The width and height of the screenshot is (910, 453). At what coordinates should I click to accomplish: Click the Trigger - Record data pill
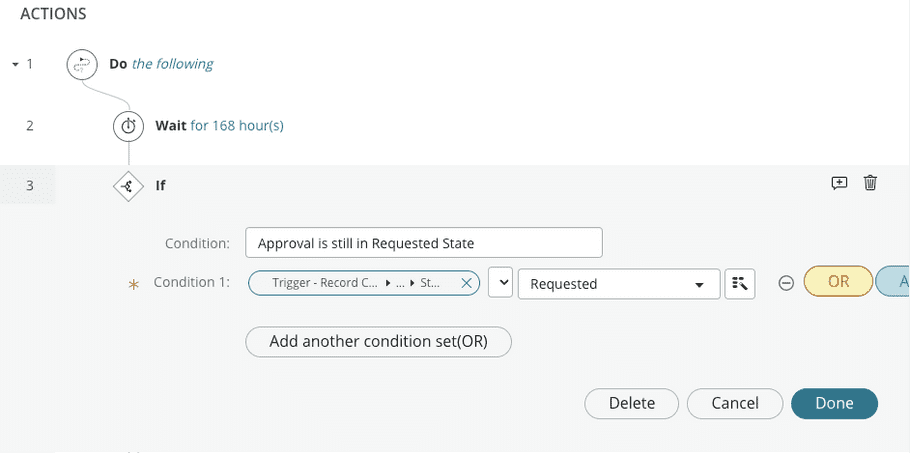(x=354, y=283)
